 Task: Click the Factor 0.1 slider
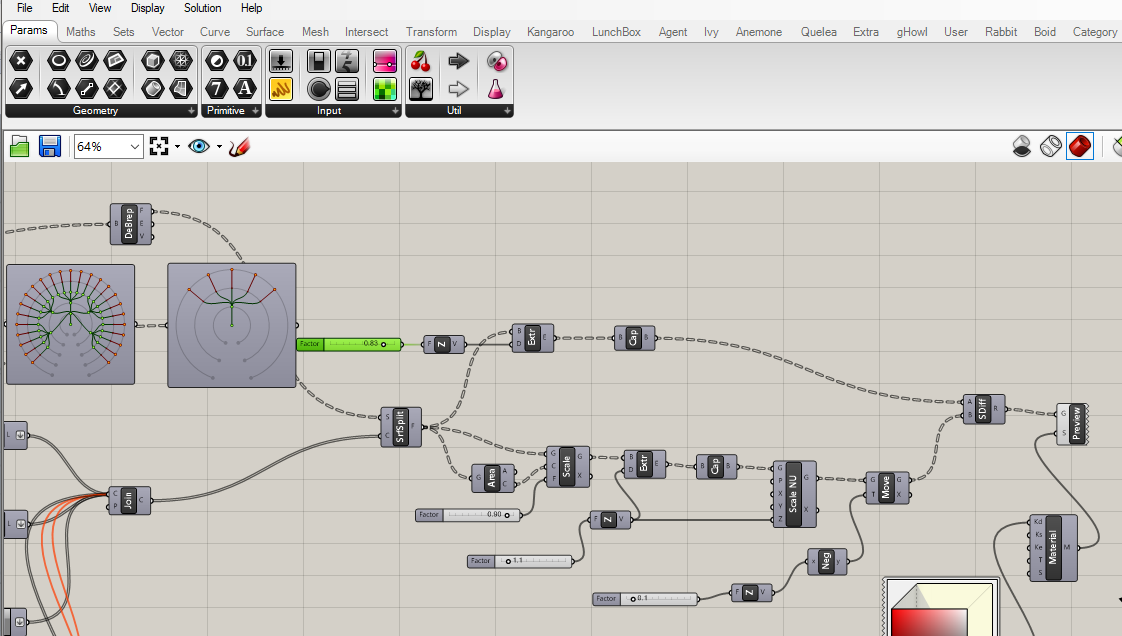pyautogui.click(x=645, y=599)
